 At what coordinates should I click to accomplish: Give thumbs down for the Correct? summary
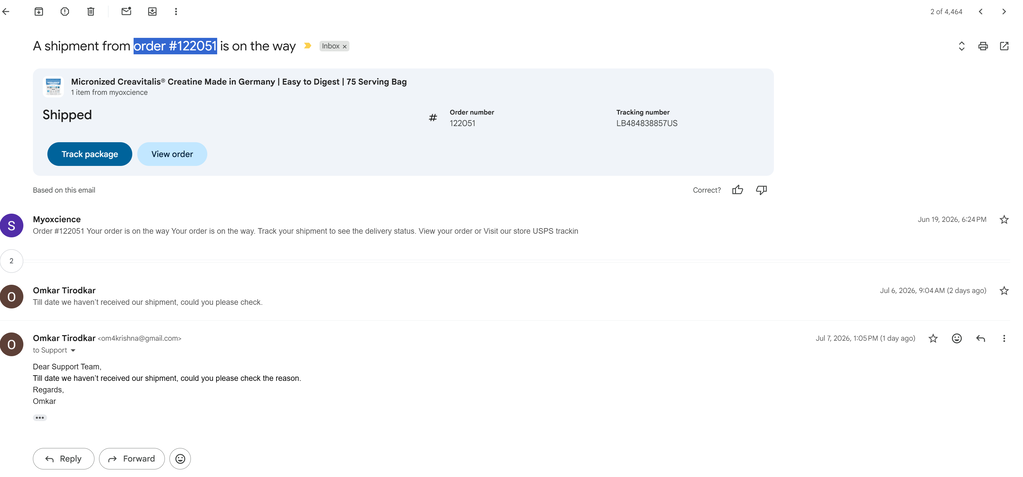(x=761, y=190)
